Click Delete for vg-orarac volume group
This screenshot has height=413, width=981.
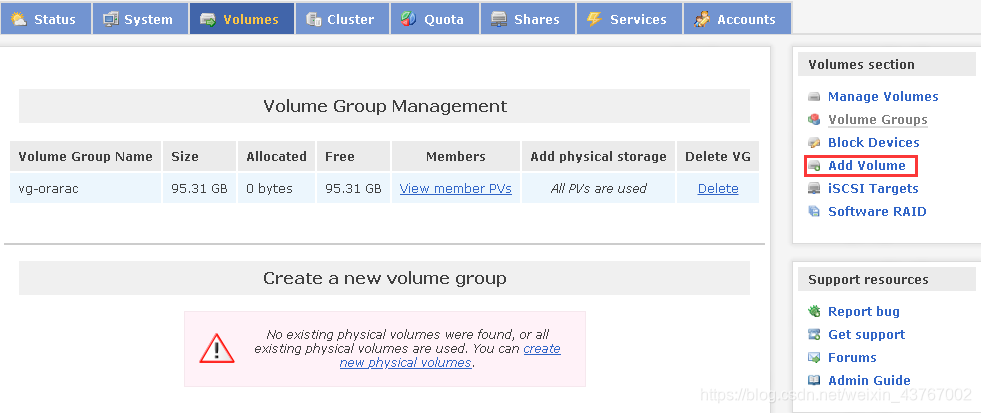[718, 188]
